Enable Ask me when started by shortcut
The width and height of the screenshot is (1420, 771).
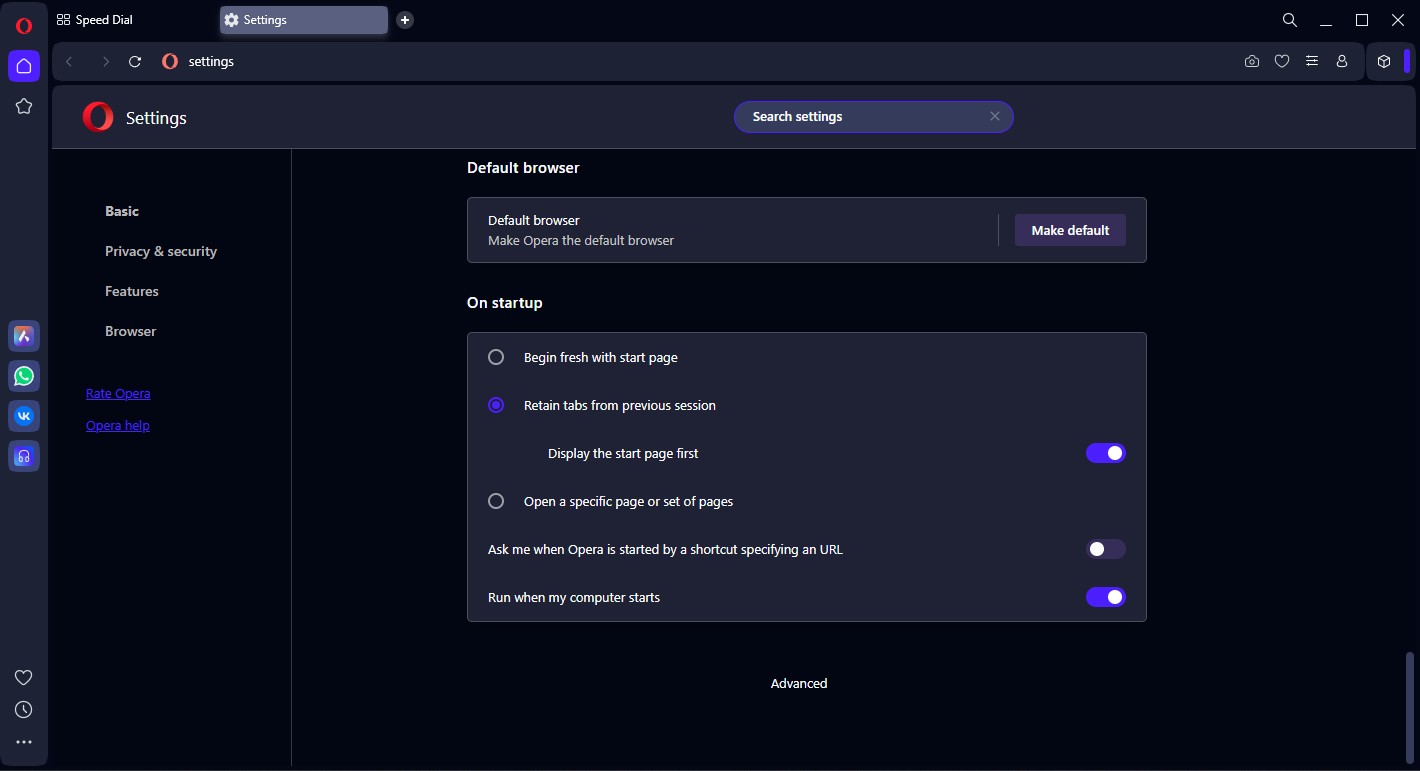pos(1105,549)
